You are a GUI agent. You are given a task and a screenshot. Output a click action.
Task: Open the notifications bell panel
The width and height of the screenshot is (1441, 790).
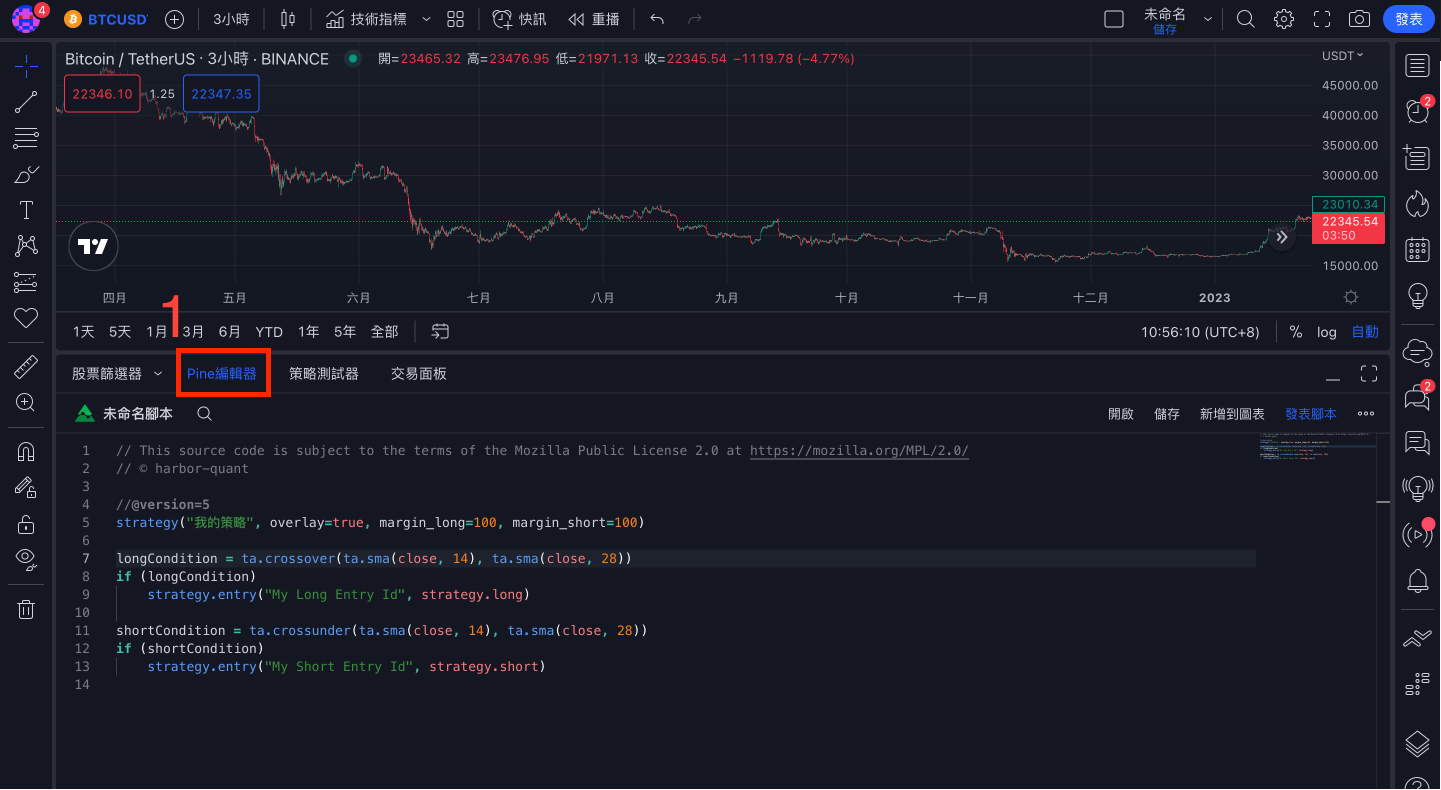point(1417,580)
